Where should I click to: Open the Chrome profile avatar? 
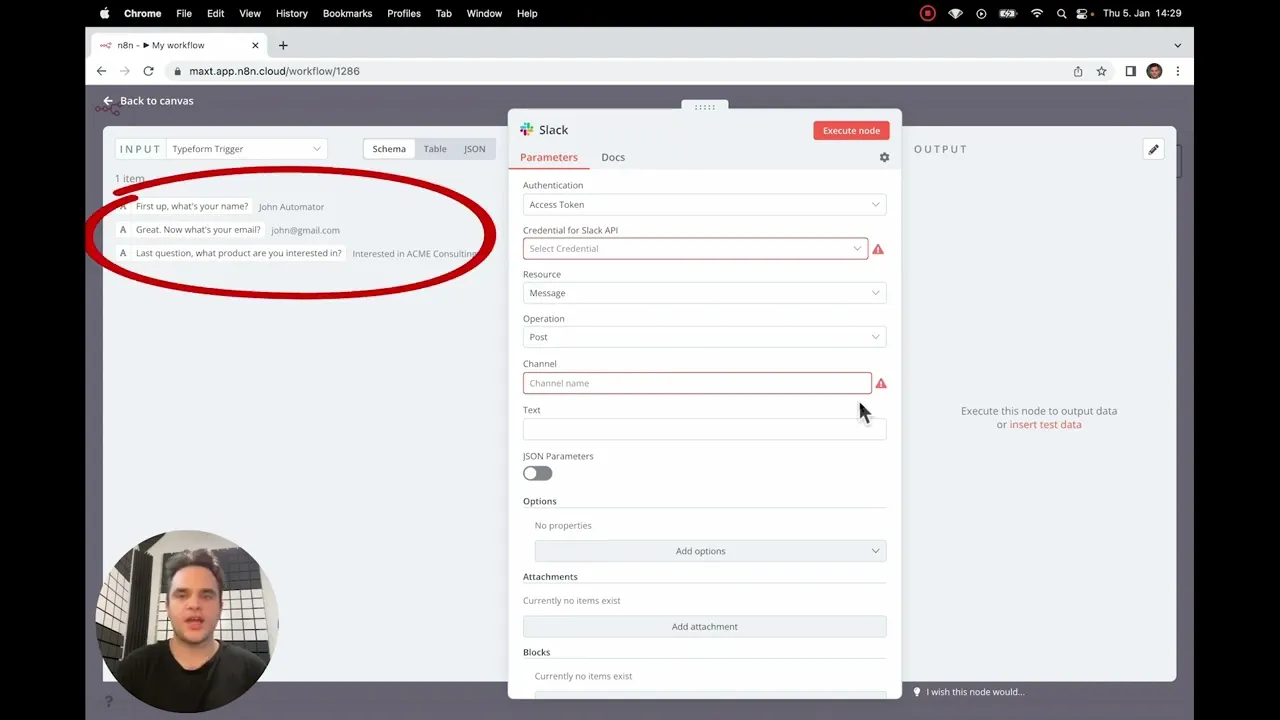(x=1154, y=71)
